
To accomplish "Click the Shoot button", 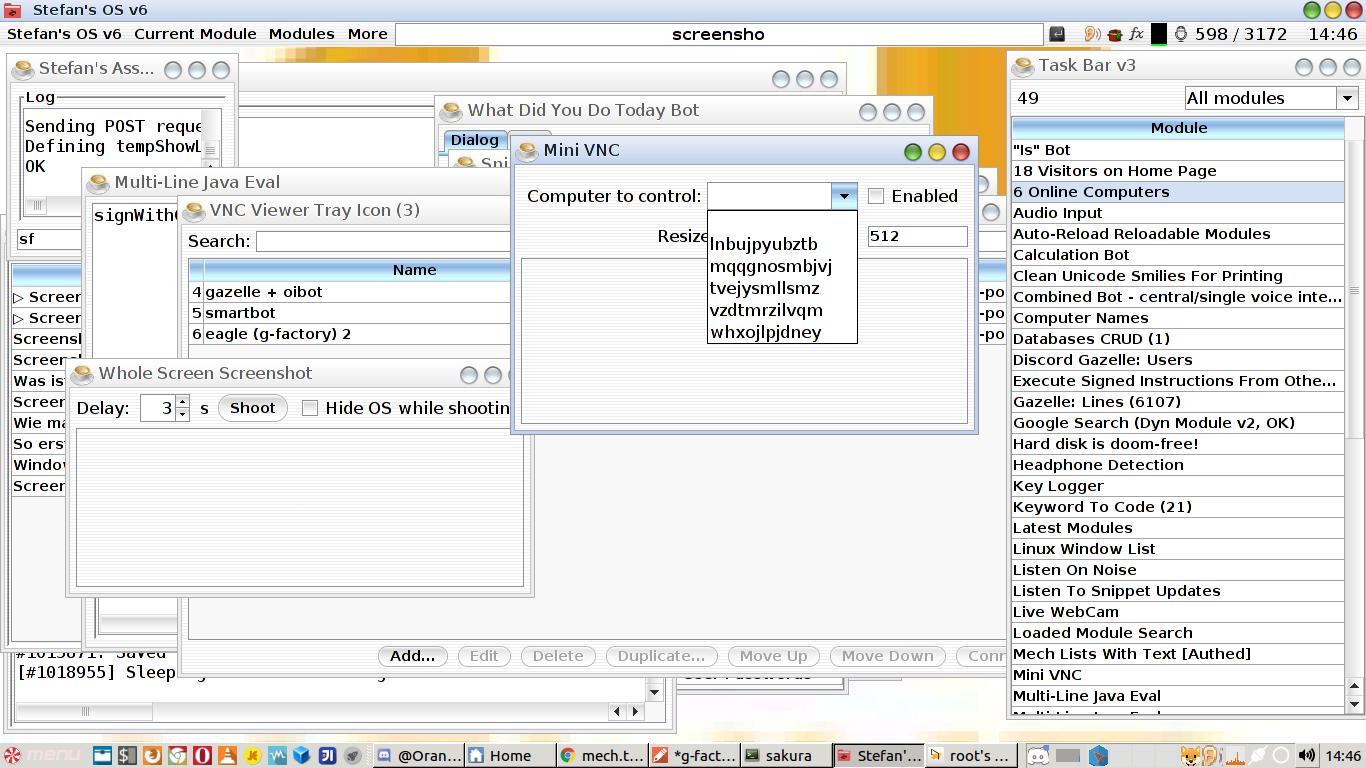I will click(252, 408).
